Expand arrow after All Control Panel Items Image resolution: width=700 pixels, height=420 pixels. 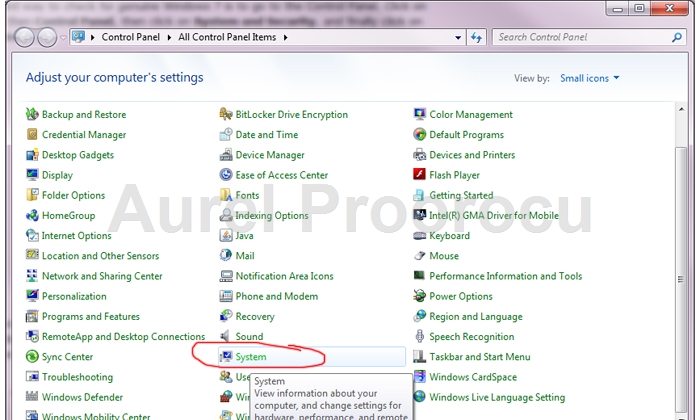click(285, 37)
